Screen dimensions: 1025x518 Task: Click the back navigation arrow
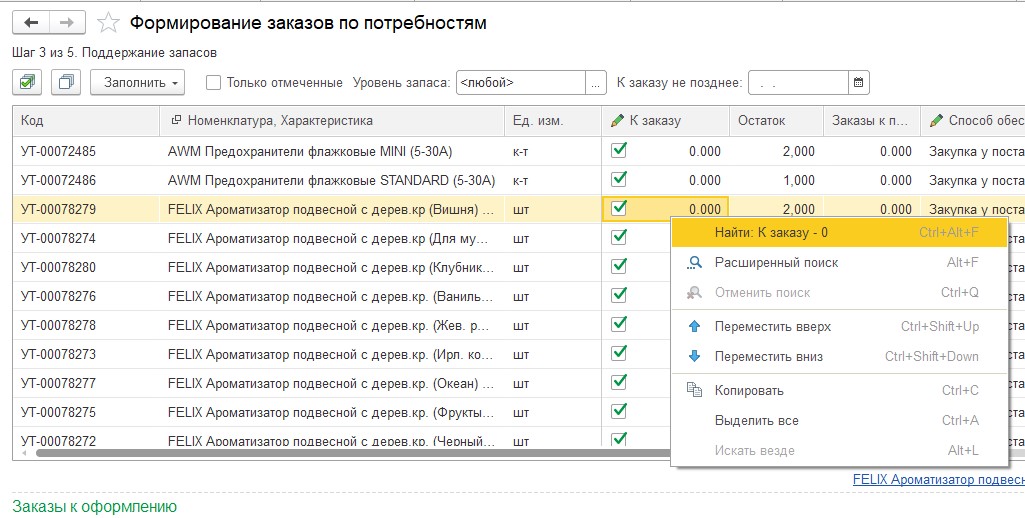coord(30,22)
